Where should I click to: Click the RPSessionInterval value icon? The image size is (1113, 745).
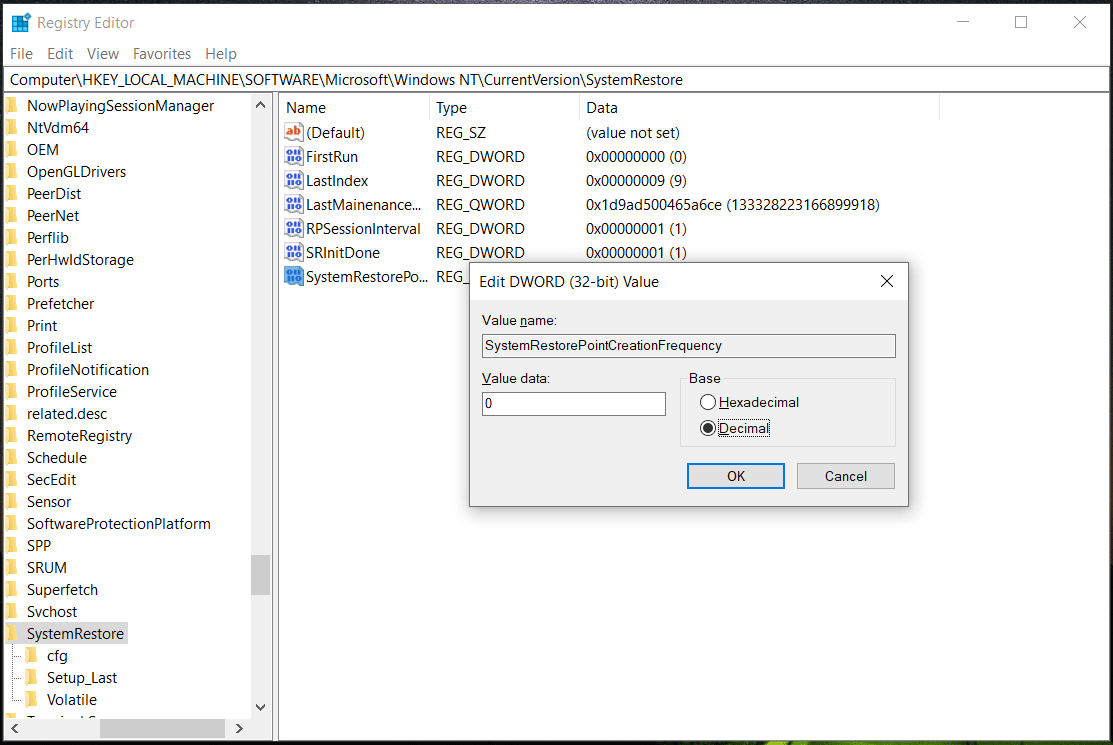(293, 228)
